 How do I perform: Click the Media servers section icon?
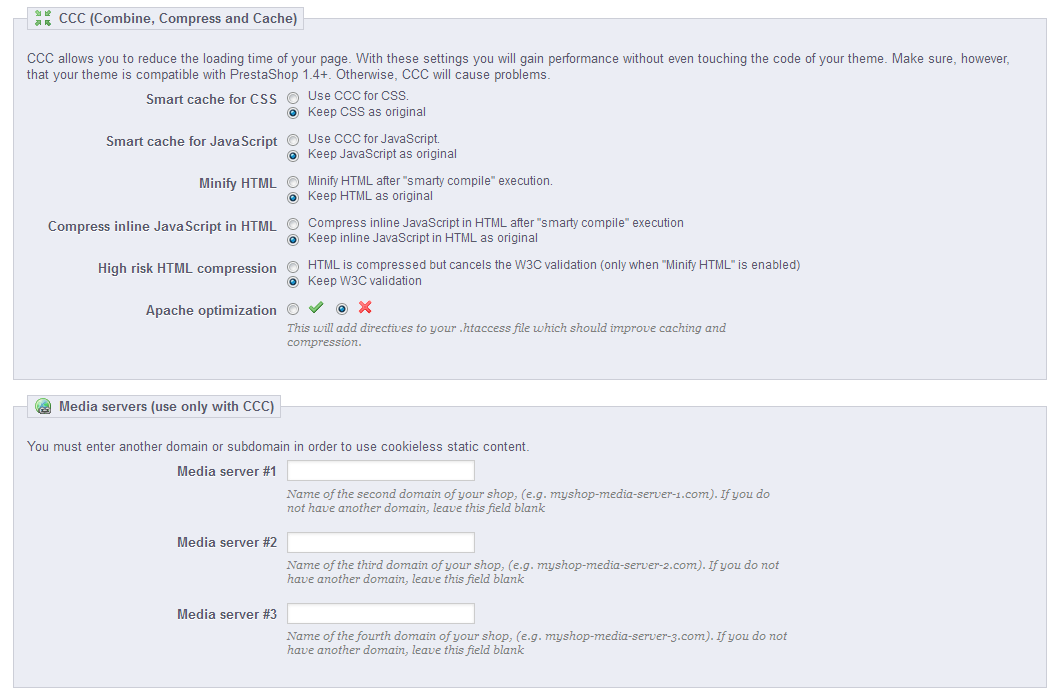43,406
